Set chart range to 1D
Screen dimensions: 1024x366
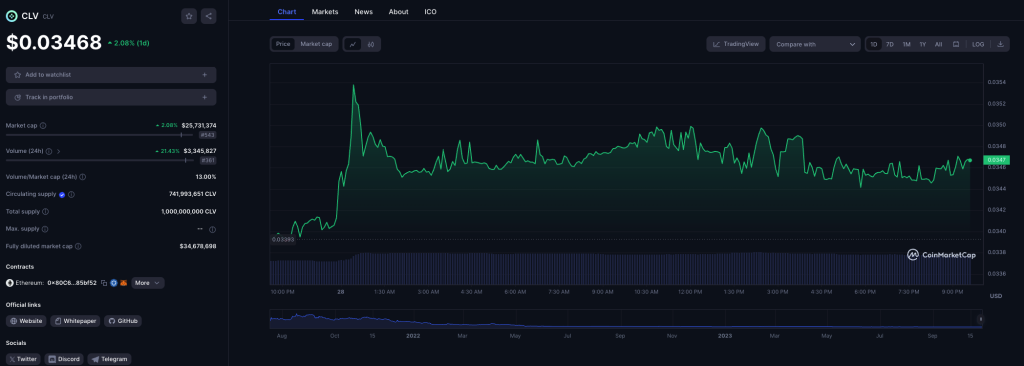(x=874, y=44)
